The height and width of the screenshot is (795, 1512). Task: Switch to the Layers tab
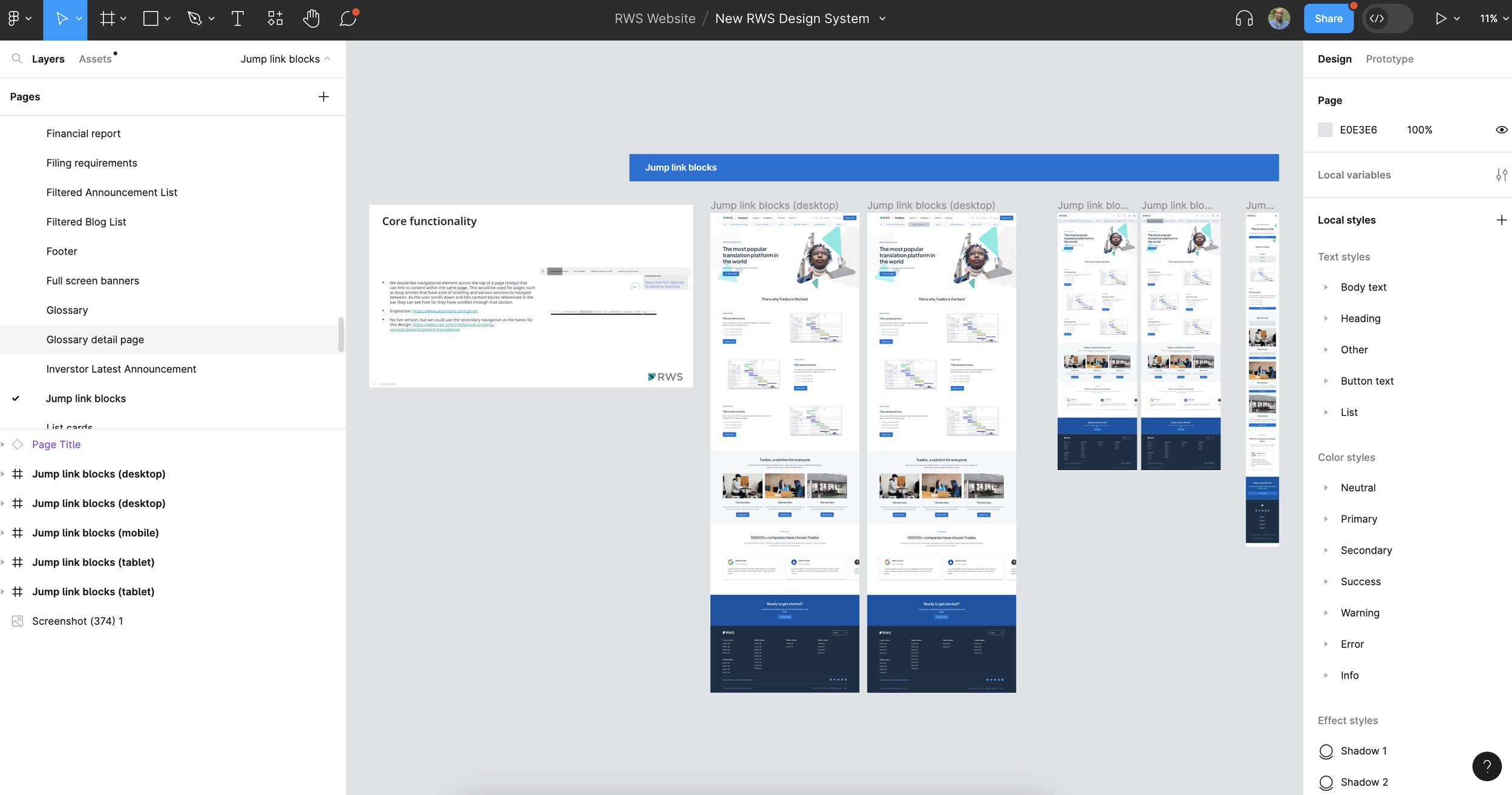pos(48,59)
